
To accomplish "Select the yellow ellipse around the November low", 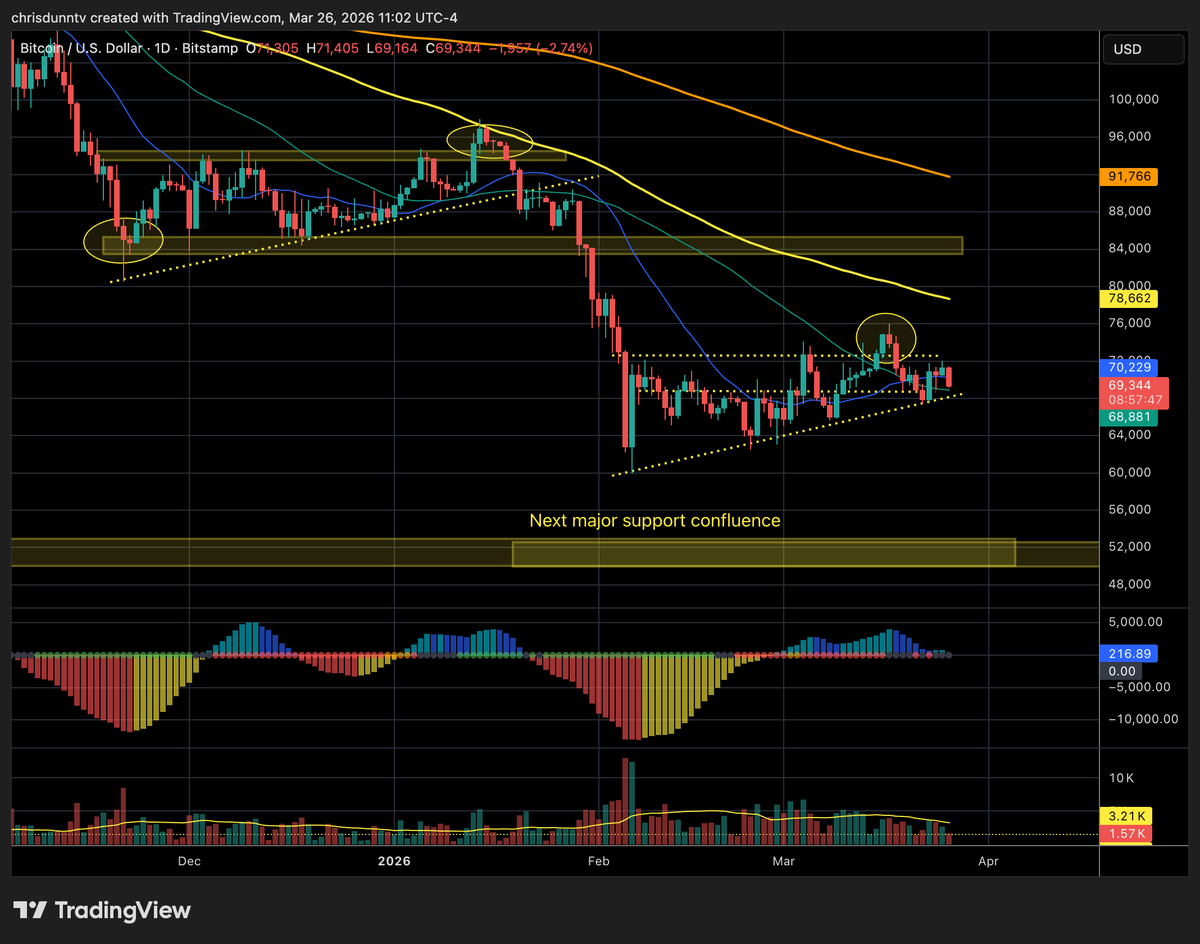I will [124, 241].
